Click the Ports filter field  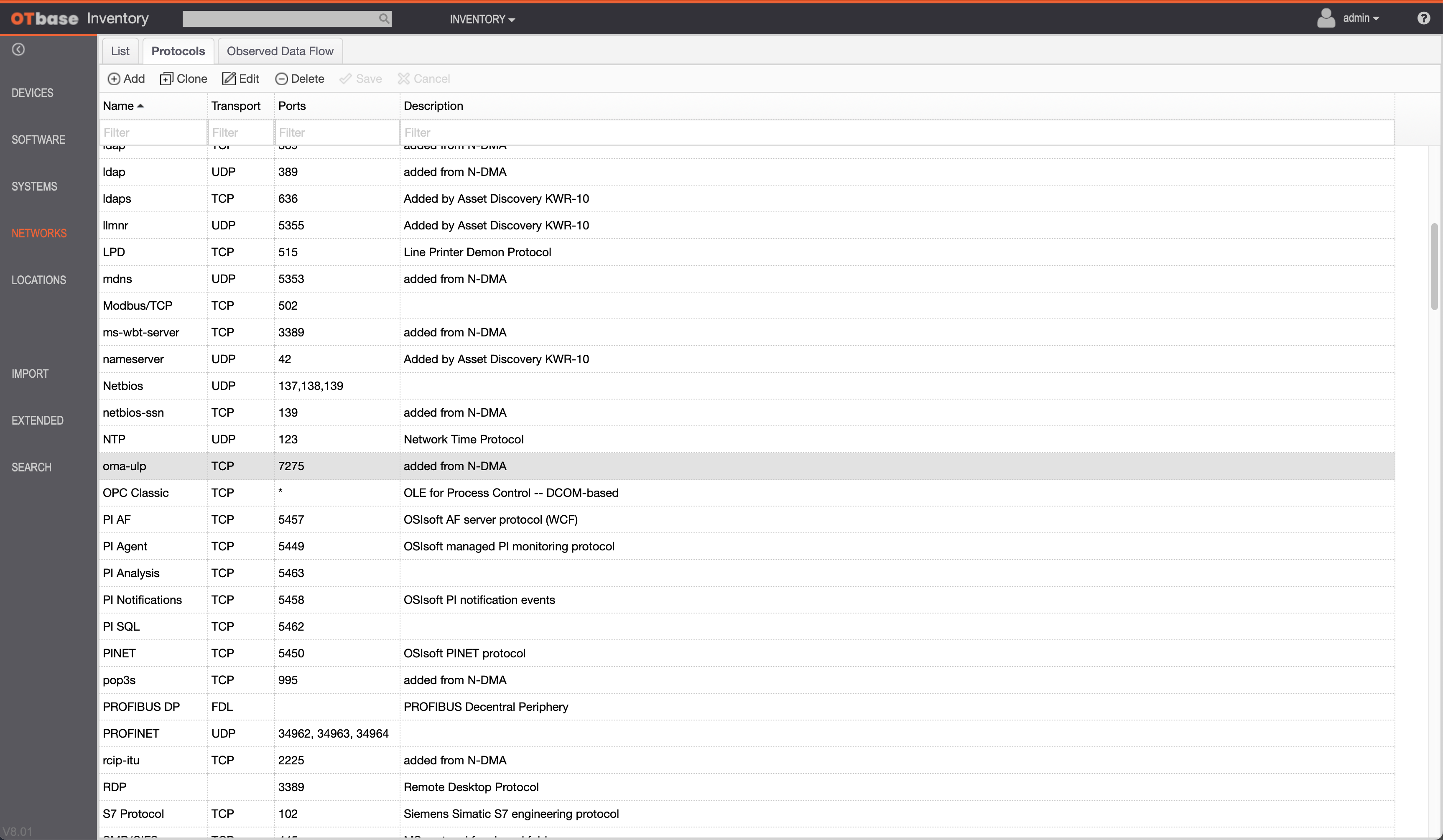tap(336, 133)
